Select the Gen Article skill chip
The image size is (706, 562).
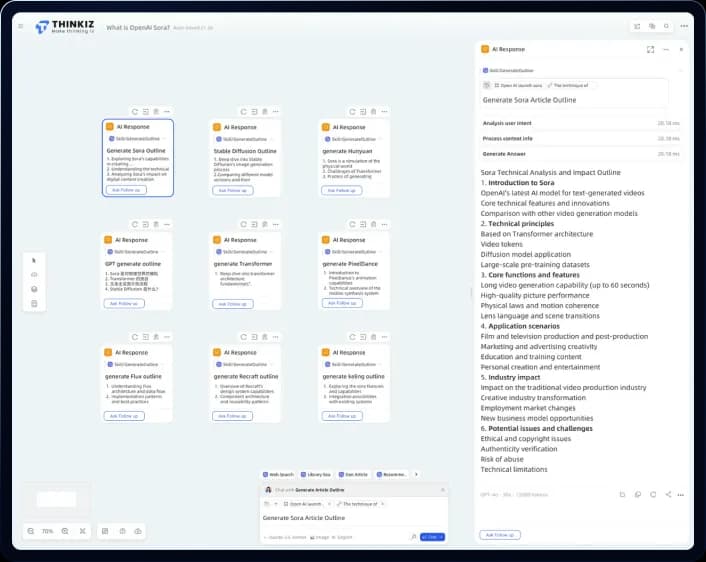353,475
